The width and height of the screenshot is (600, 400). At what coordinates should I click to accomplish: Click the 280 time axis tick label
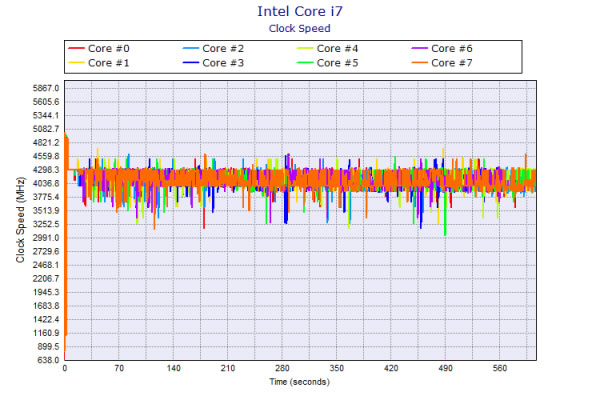282,369
